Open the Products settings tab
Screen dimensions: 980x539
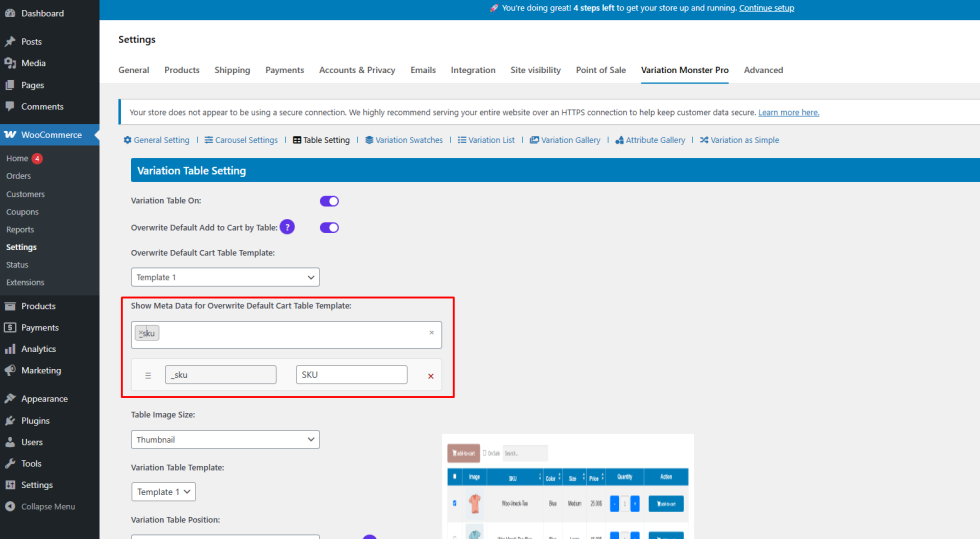(182, 70)
